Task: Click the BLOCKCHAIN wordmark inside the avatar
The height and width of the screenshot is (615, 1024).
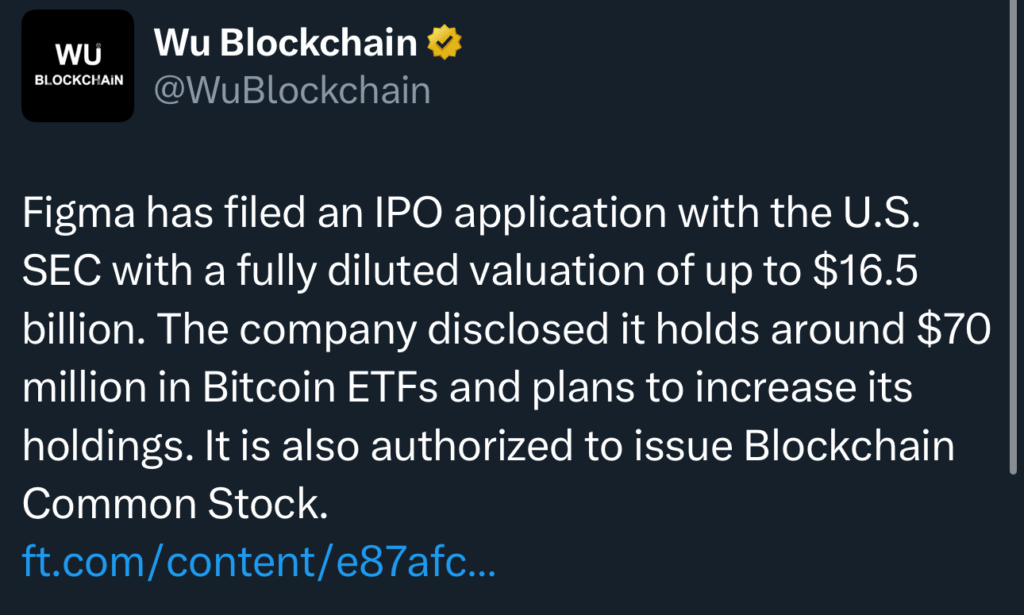Action: (78, 80)
